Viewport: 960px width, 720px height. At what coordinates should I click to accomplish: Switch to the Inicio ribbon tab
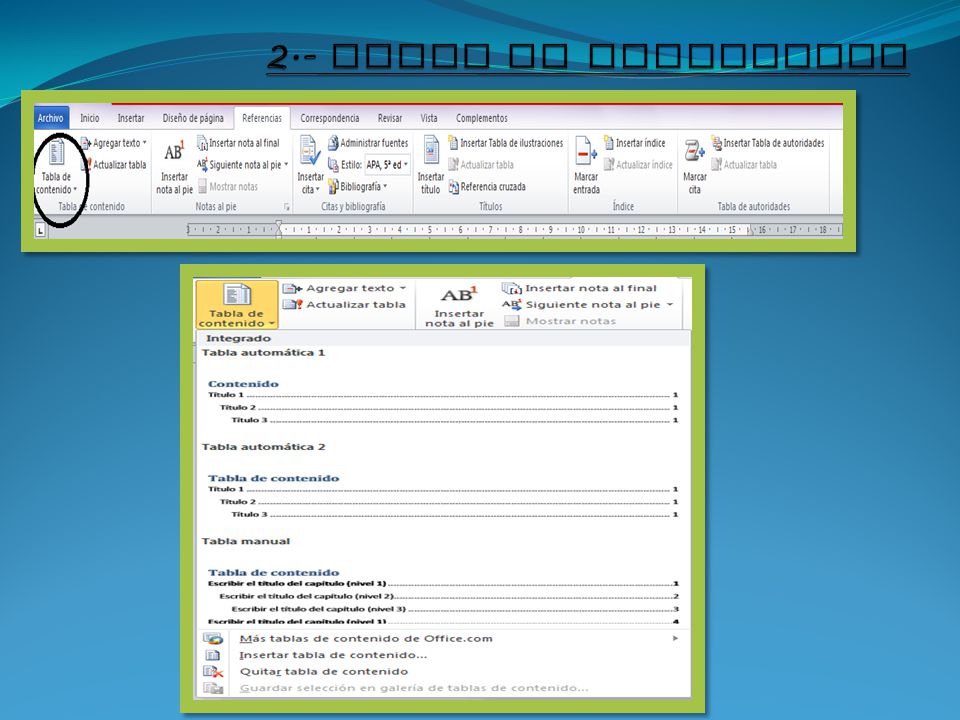tap(89, 118)
